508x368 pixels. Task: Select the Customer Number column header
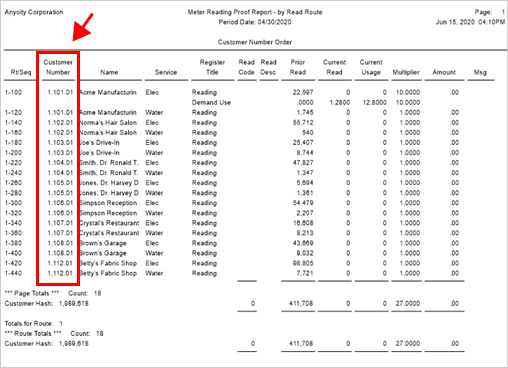(58, 67)
